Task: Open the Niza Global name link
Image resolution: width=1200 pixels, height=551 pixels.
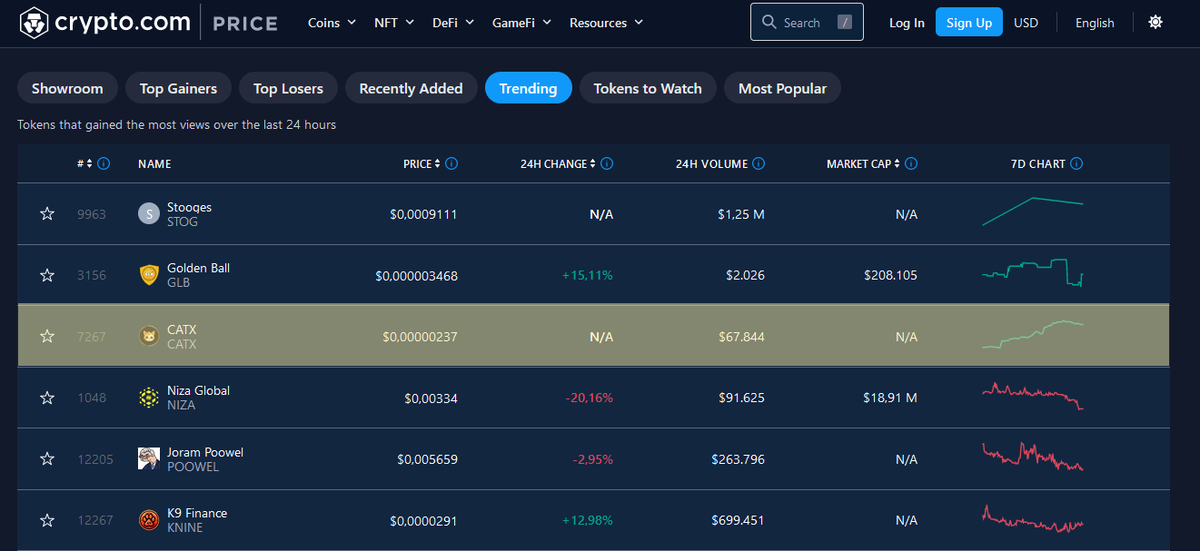Action: tap(198, 390)
